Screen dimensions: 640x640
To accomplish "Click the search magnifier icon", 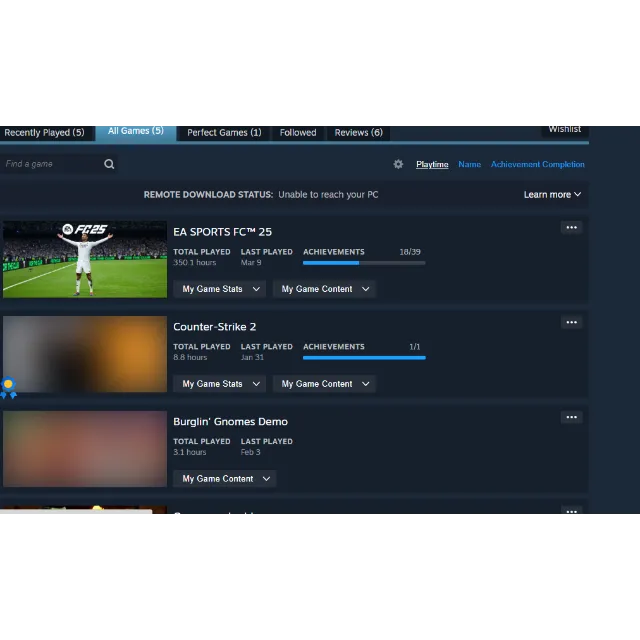I will click(109, 164).
